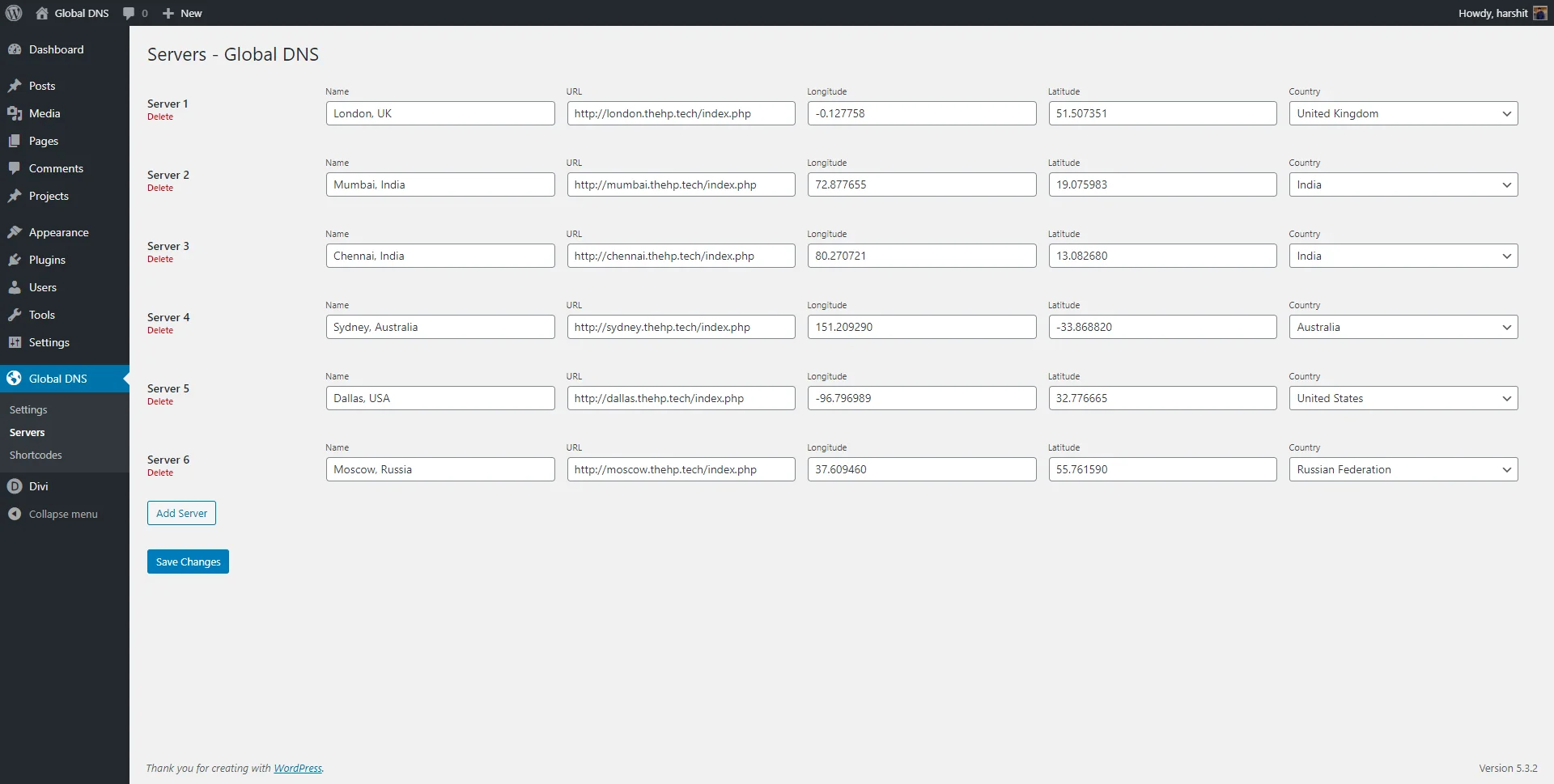This screenshot has height=784, width=1554.
Task: Click inside the Dallas, USA name field
Action: click(x=439, y=398)
